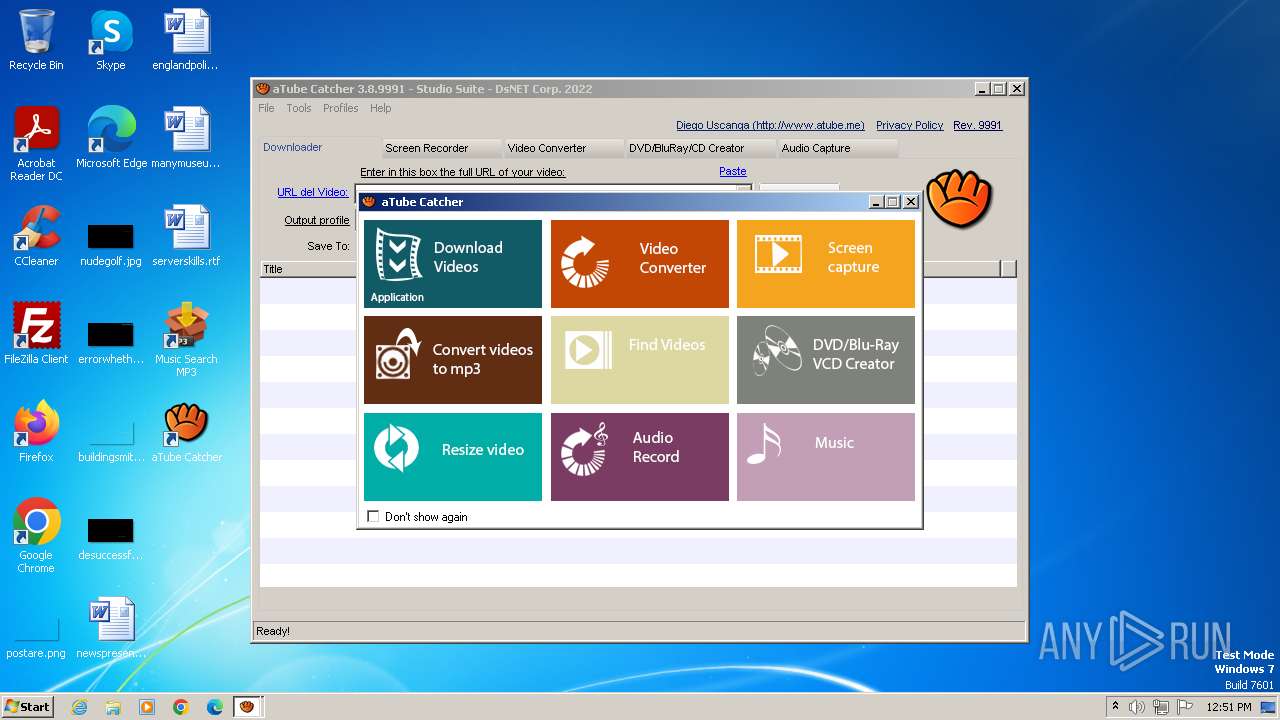Open the Help menu
This screenshot has height=720, width=1280.
pos(380,108)
